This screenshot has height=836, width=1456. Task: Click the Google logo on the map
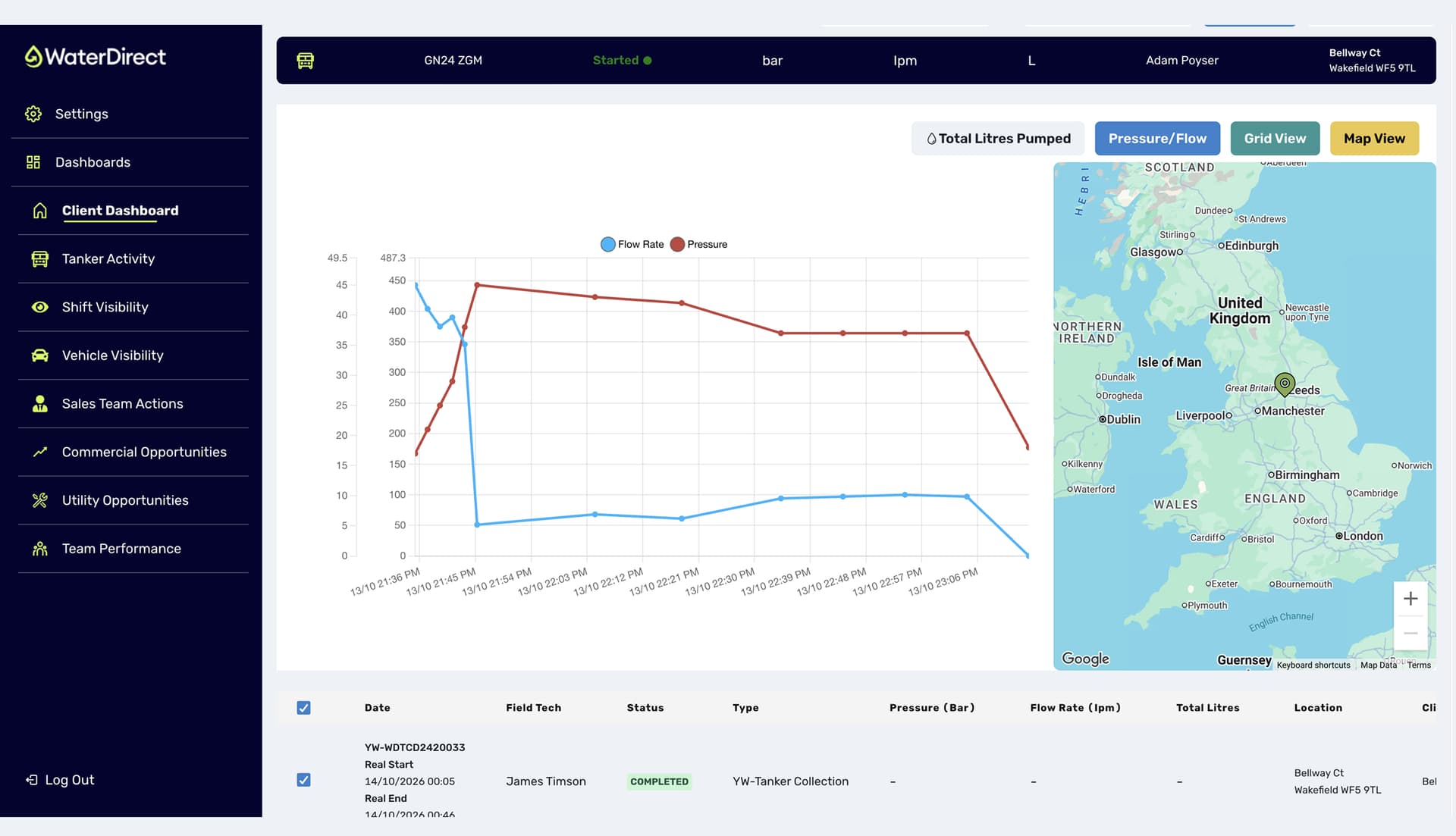tap(1085, 659)
